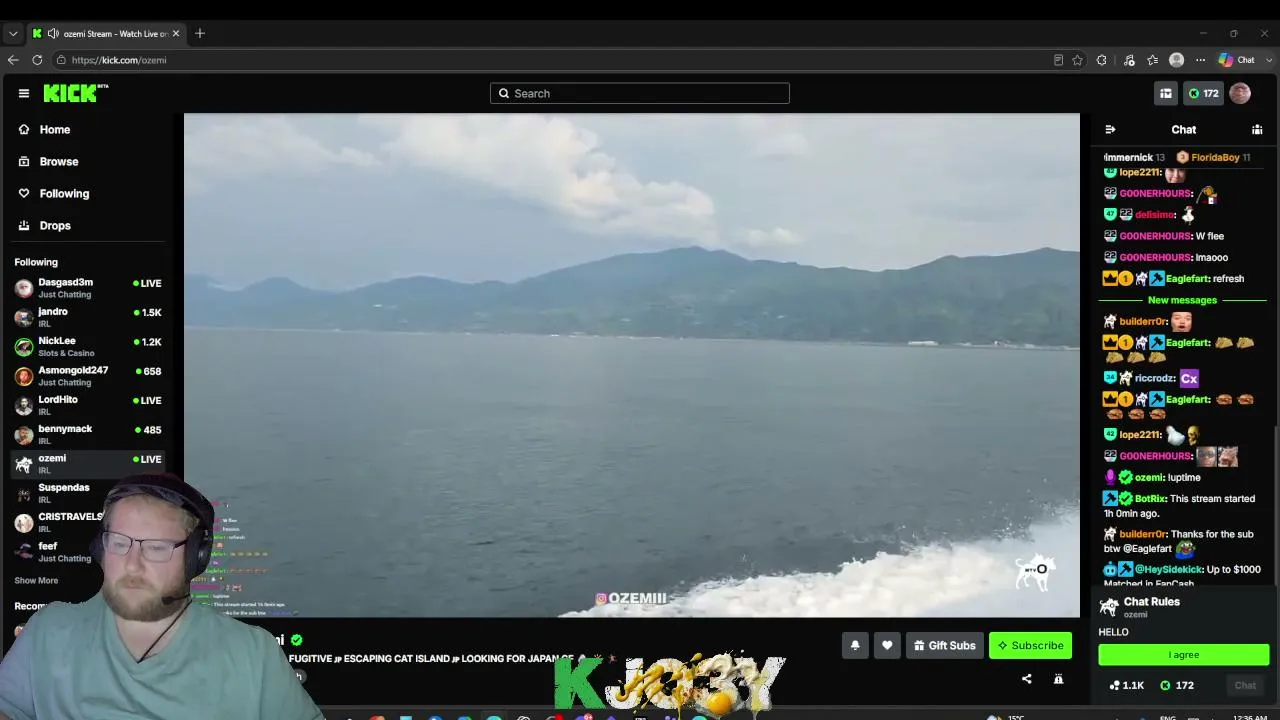Screen dimensions: 1280x720
Task: Open bennymack's channel from Following
Action: pos(88,434)
